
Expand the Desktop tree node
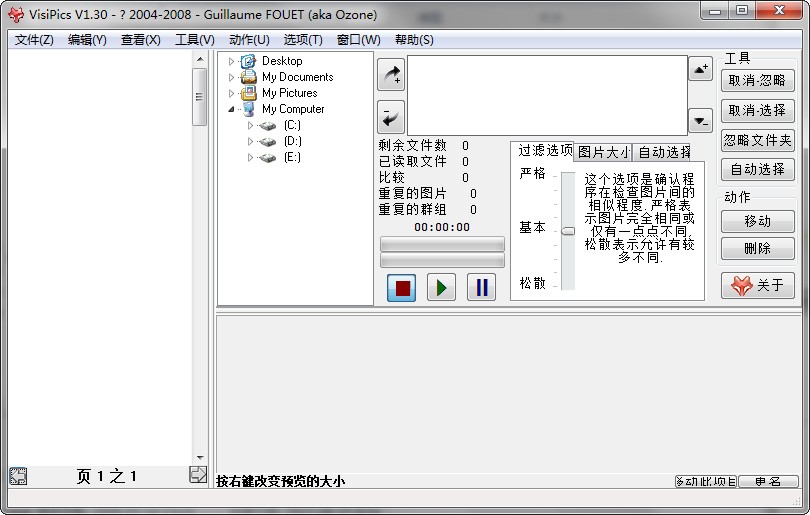(231, 61)
